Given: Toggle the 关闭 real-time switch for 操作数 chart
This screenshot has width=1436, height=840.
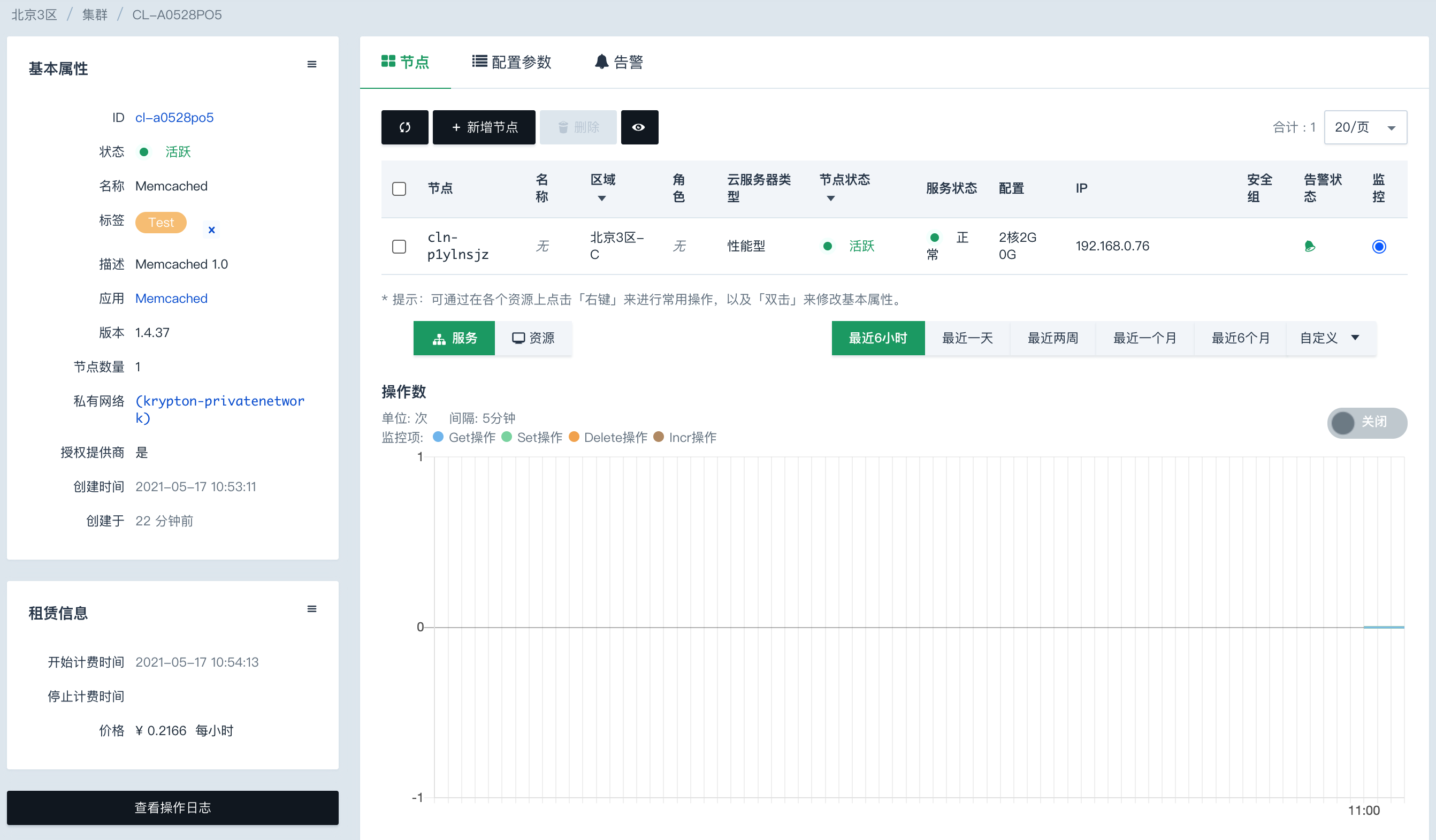Looking at the screenshot, I should pyautogui.click(x=1367, y=423).
